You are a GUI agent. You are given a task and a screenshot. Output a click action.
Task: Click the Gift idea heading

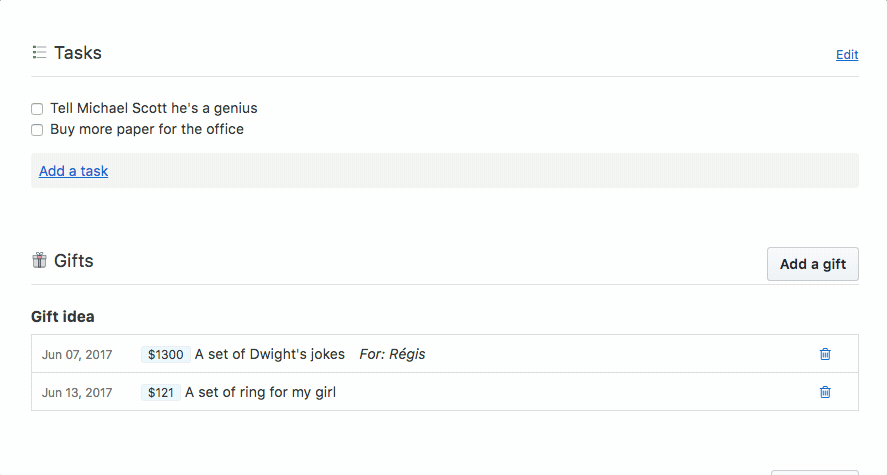(x=63, y=317)
